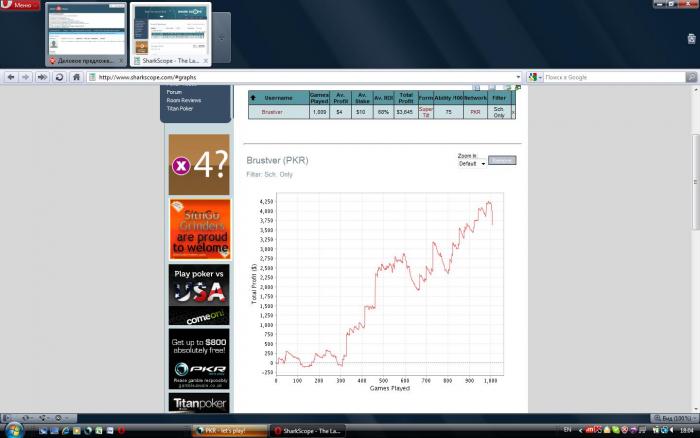This screenshot has width=700, height=438.
Task: Open a new tab with plus button
Action: (x=221, y=38)
